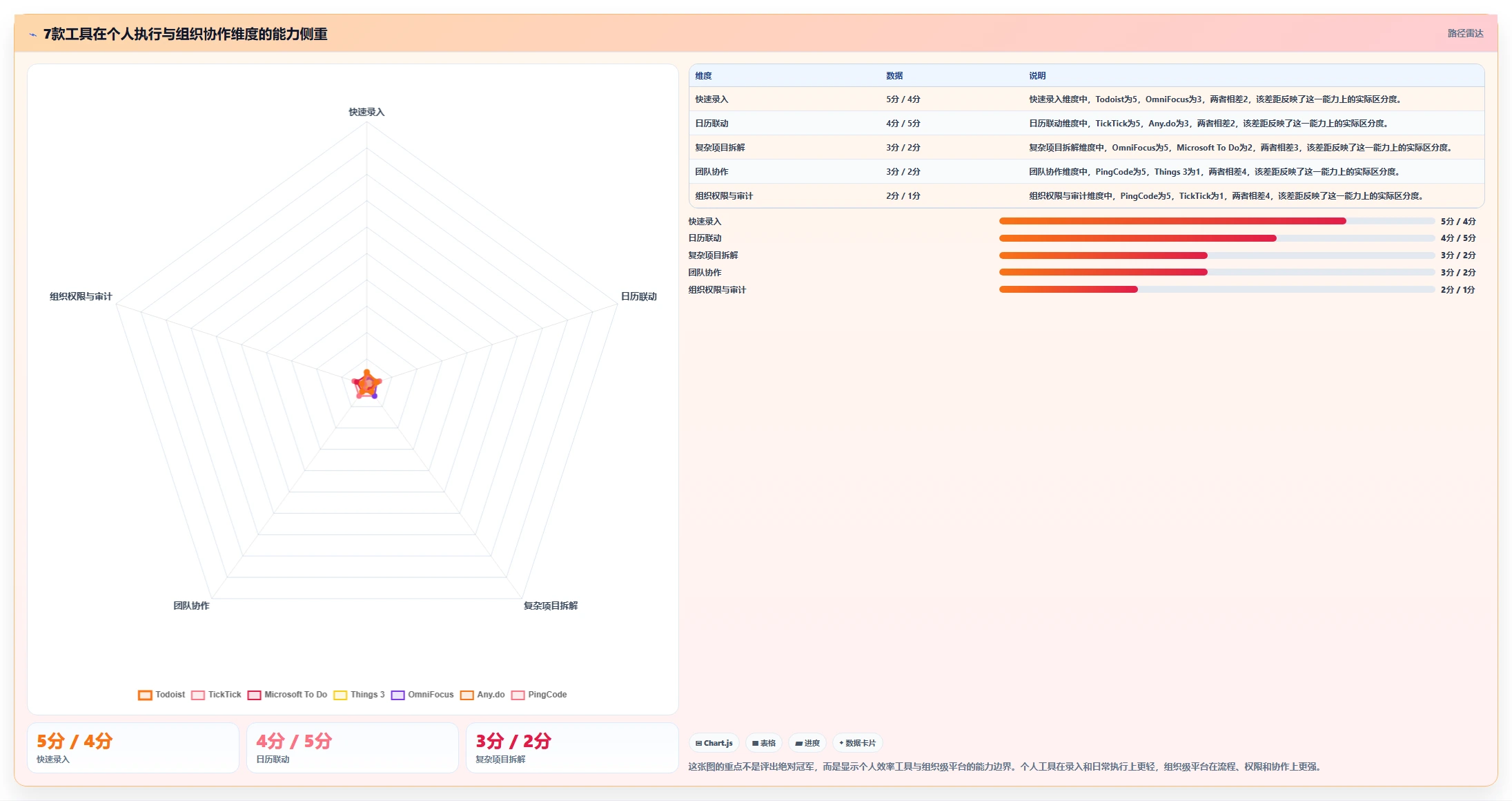Toggle the Things 3 legend entry
The image size is (1512, 801).
click(x=359, y=695)
